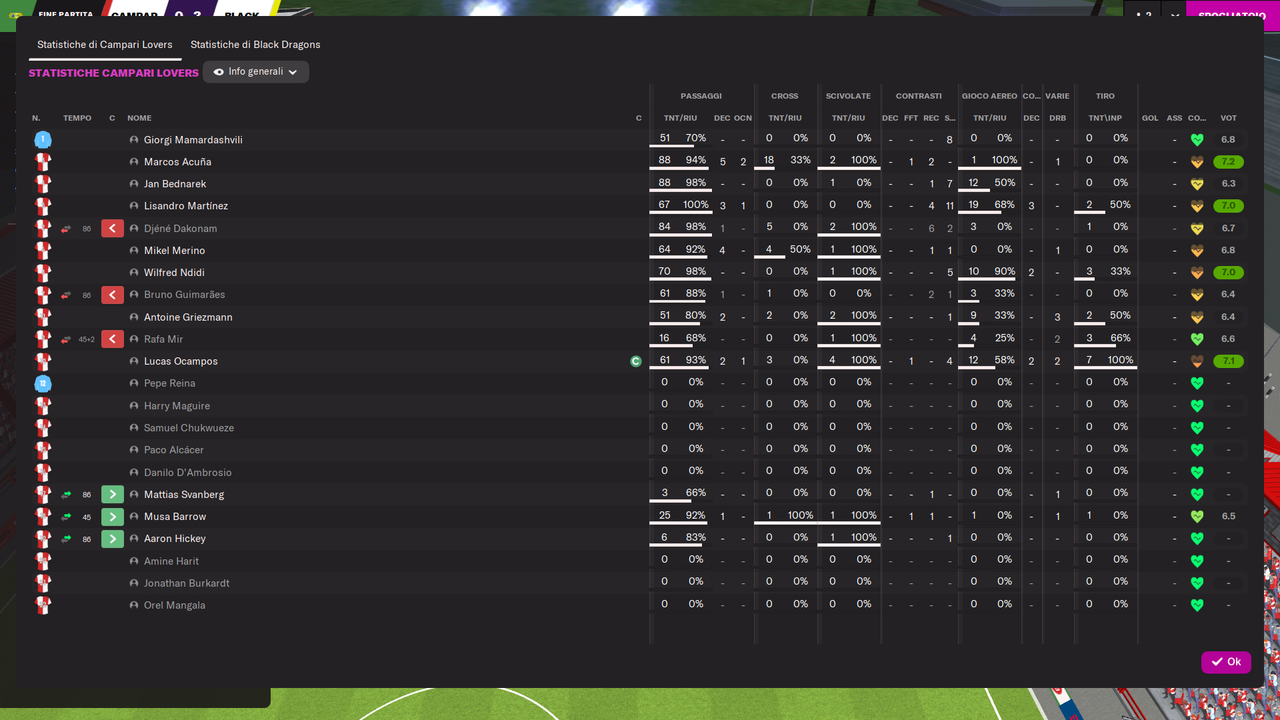Click the Statistiche Campari Lovers heading

coord(113,73)
